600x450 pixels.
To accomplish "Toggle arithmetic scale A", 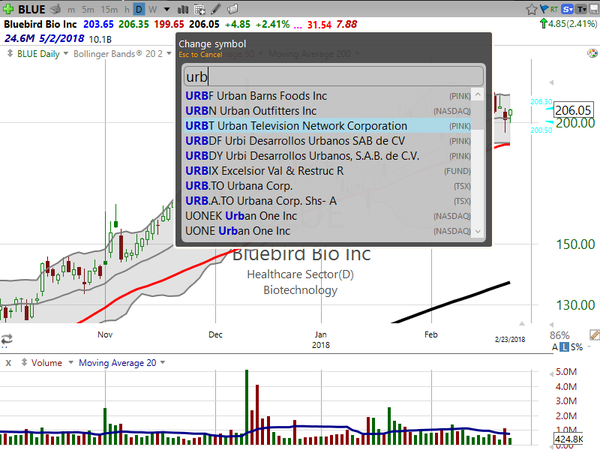I will click(x=555, y=347).
